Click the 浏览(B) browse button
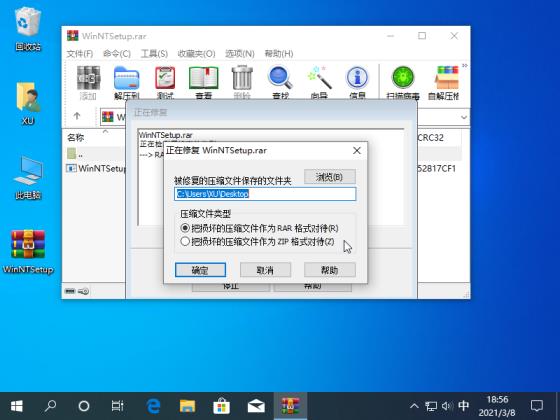The width and height of the screenshot is (560, 420). pyautogui.click(x=330, y=177)
